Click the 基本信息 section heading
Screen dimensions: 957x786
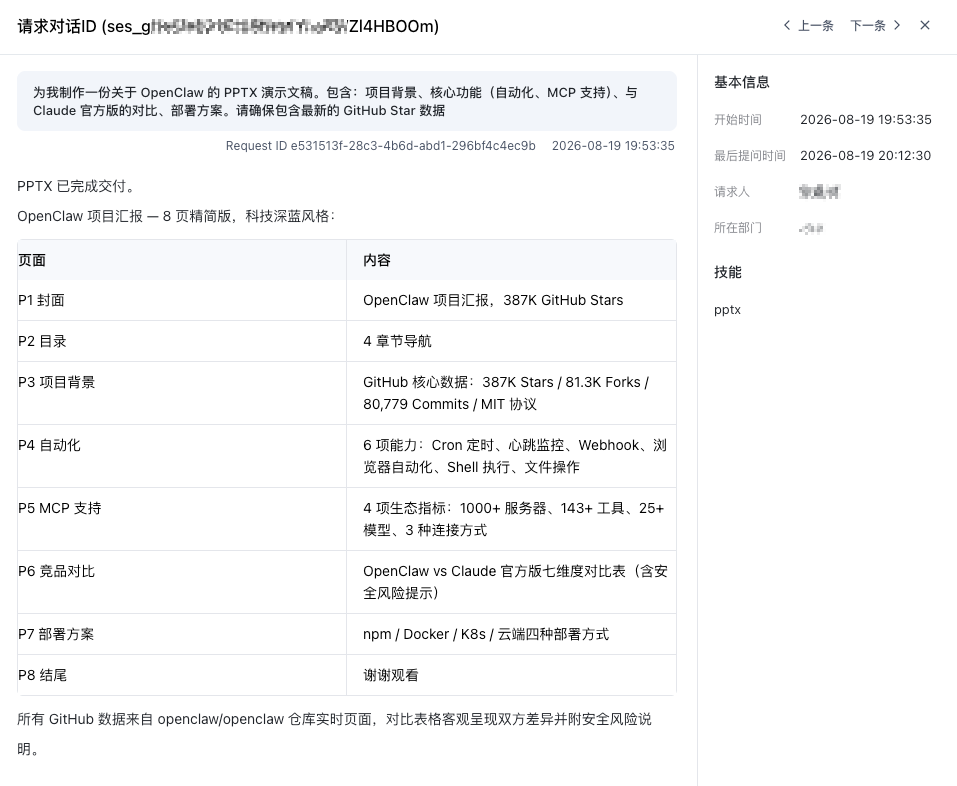(x=742, y=82)
